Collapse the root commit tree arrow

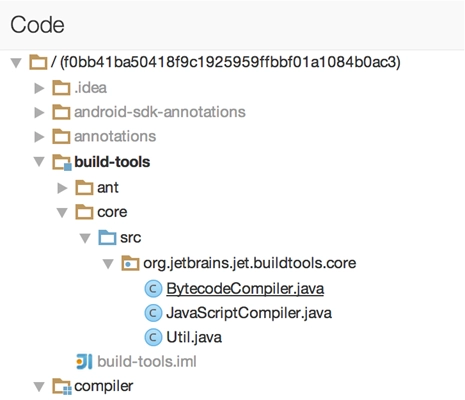pyautogui.click(x=16, y=63)
